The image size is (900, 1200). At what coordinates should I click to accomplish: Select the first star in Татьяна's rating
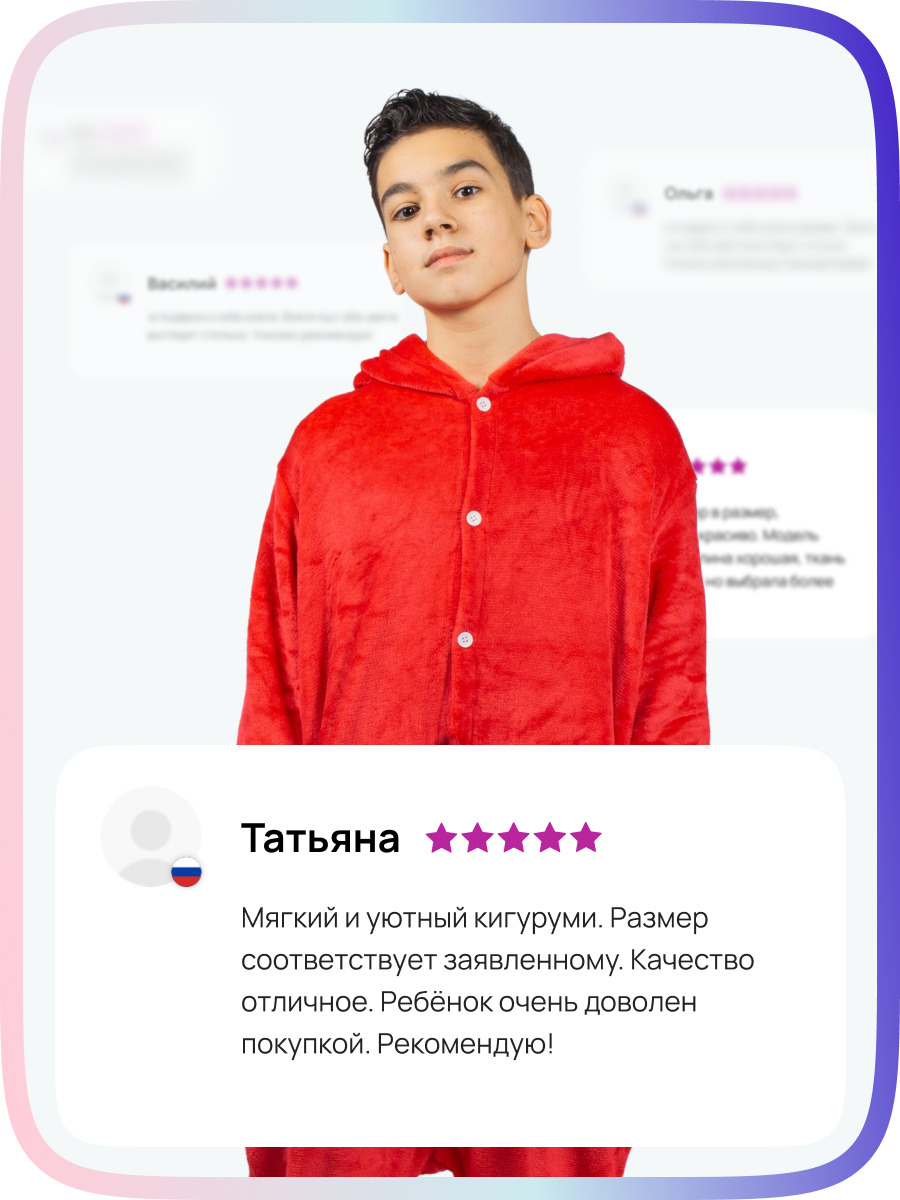pos(441,838)
